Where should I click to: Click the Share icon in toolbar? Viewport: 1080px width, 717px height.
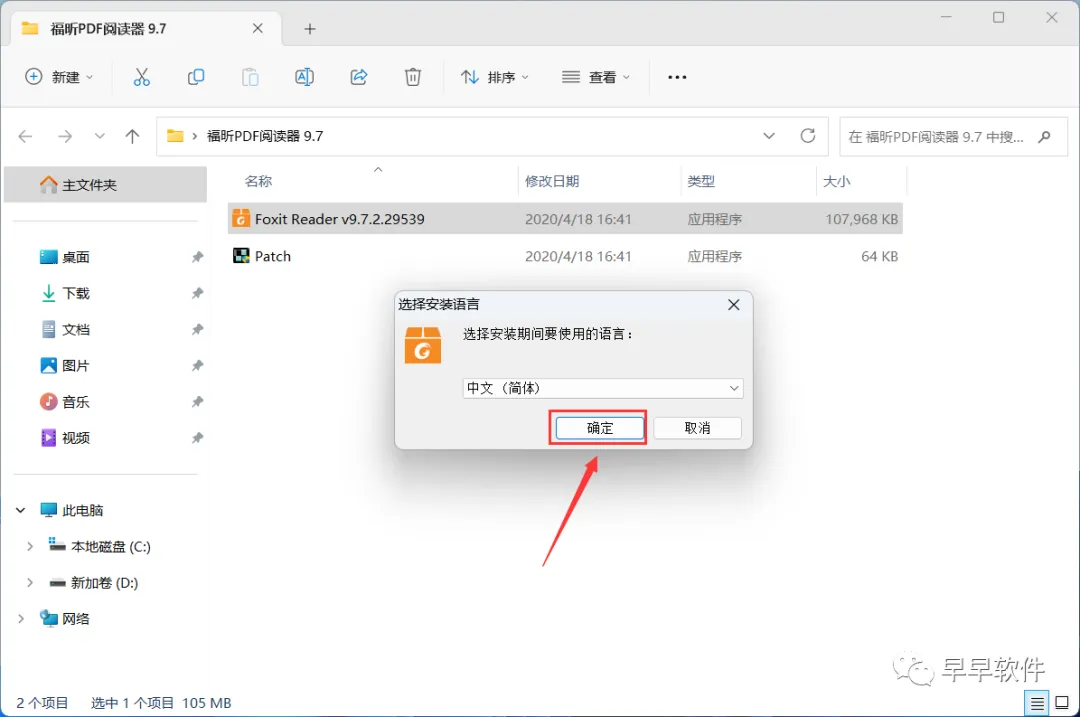click(359, 77)
